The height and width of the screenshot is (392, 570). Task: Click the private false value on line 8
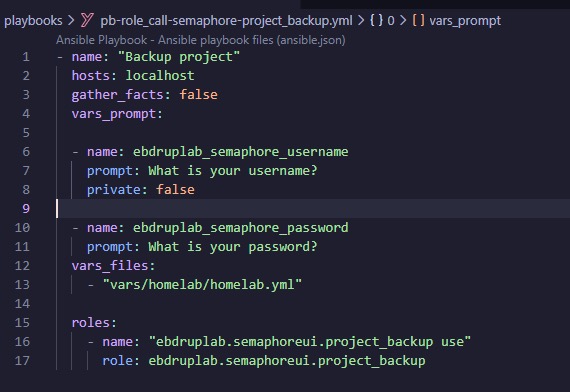175,189
